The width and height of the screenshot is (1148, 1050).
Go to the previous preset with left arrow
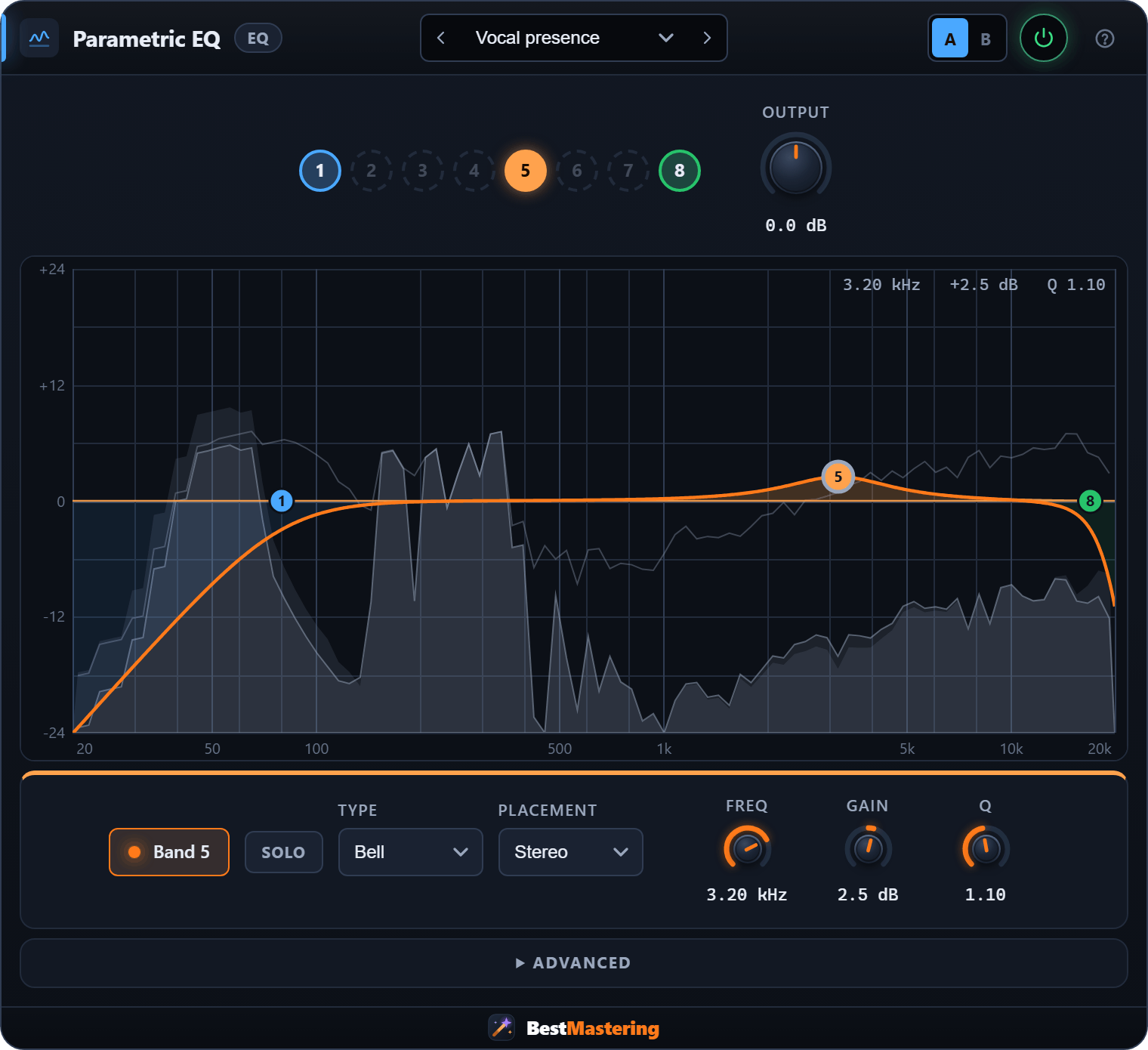pos(441,38)
